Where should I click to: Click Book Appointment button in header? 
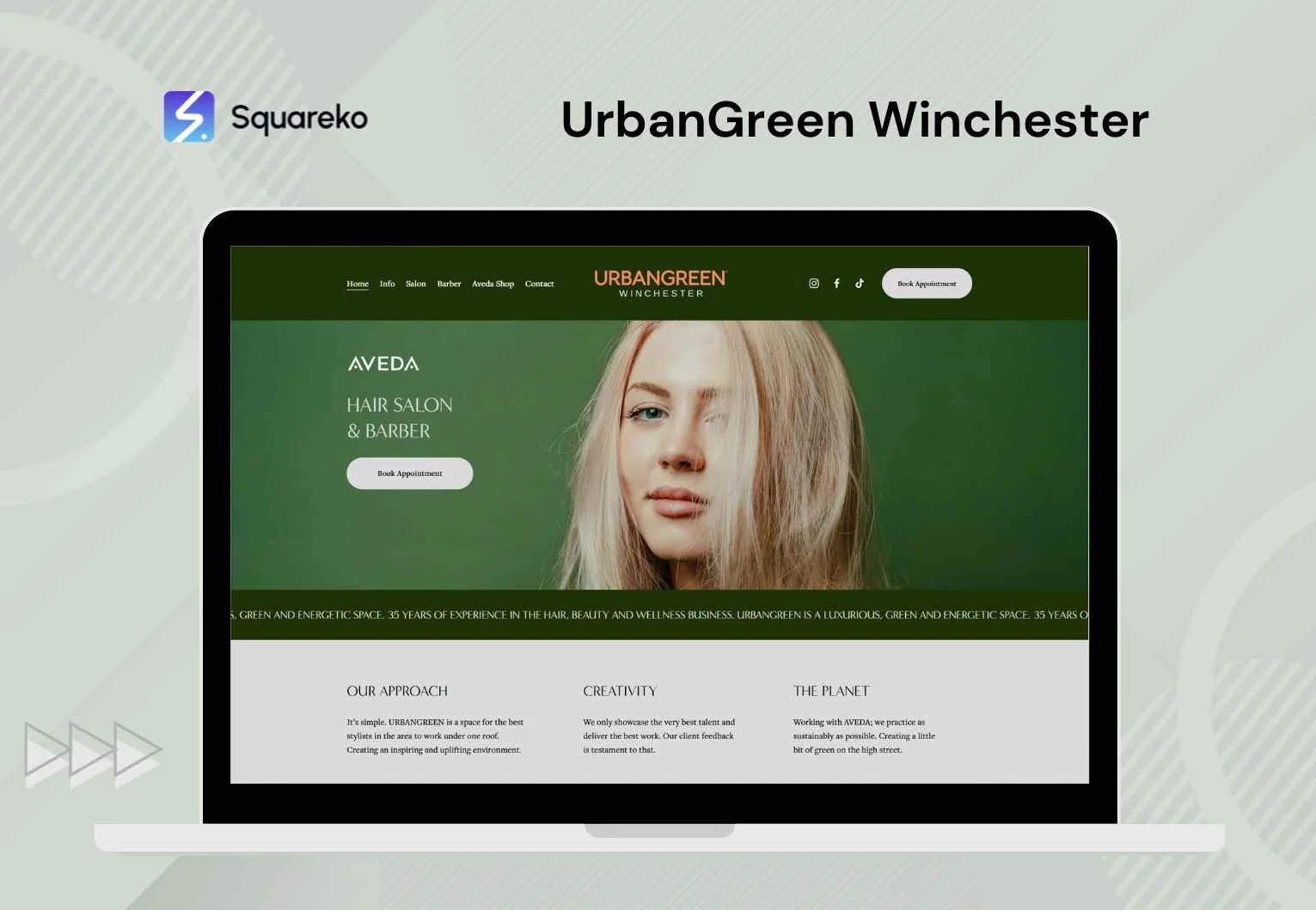927,284
